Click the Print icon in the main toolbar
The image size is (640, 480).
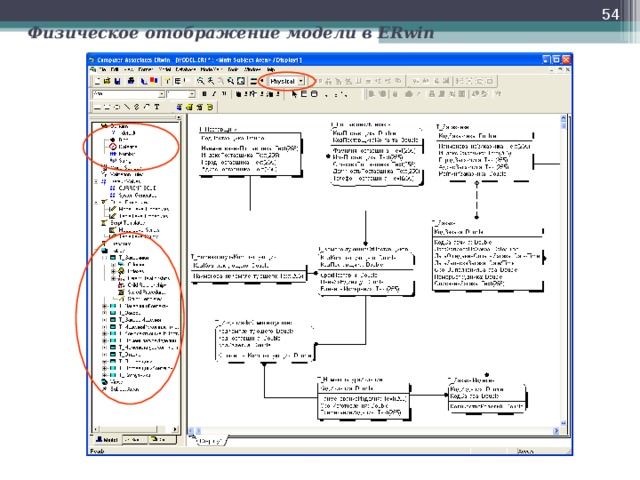tap(130, 79)
